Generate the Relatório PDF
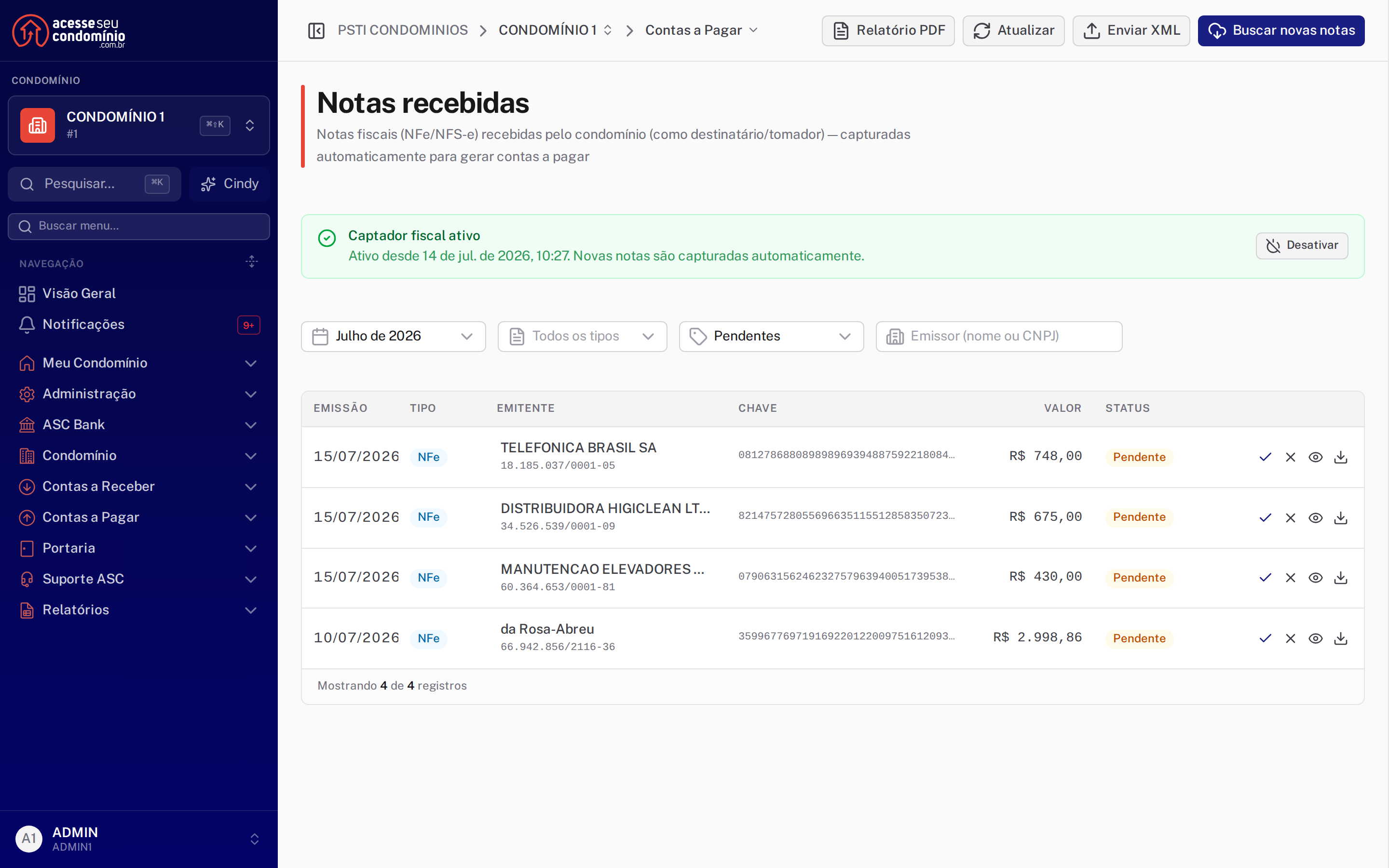 point(888,30)
